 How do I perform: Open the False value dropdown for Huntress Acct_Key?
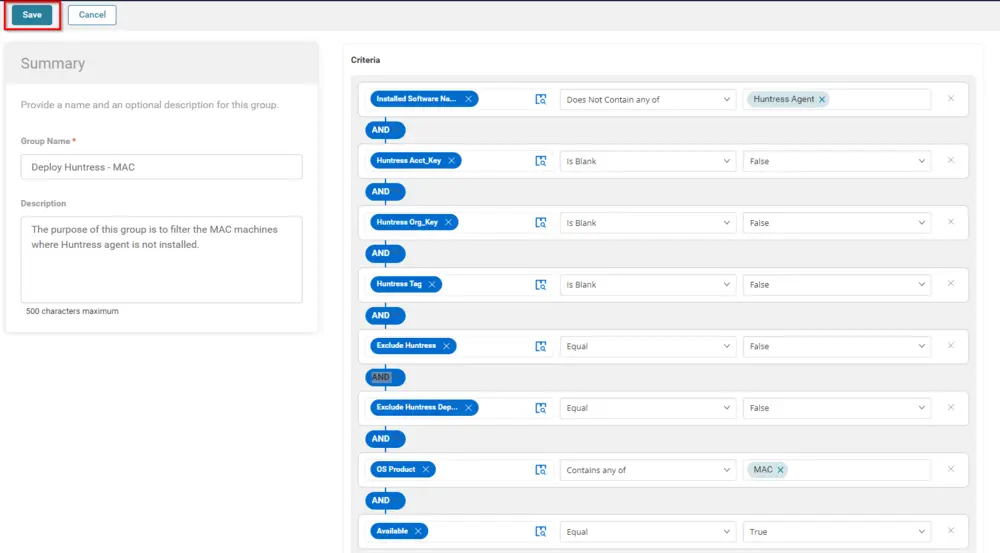(836, 161)
